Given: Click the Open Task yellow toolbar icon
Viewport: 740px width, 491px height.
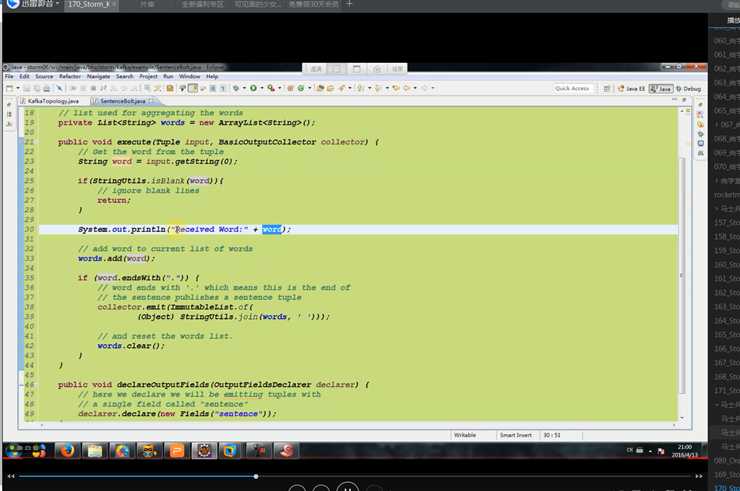Looking at the screenshot, I should (330, 88).
